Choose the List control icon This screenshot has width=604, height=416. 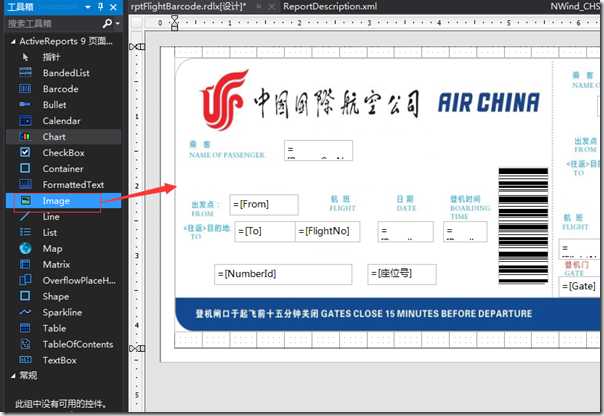click(x=25, y=232)
